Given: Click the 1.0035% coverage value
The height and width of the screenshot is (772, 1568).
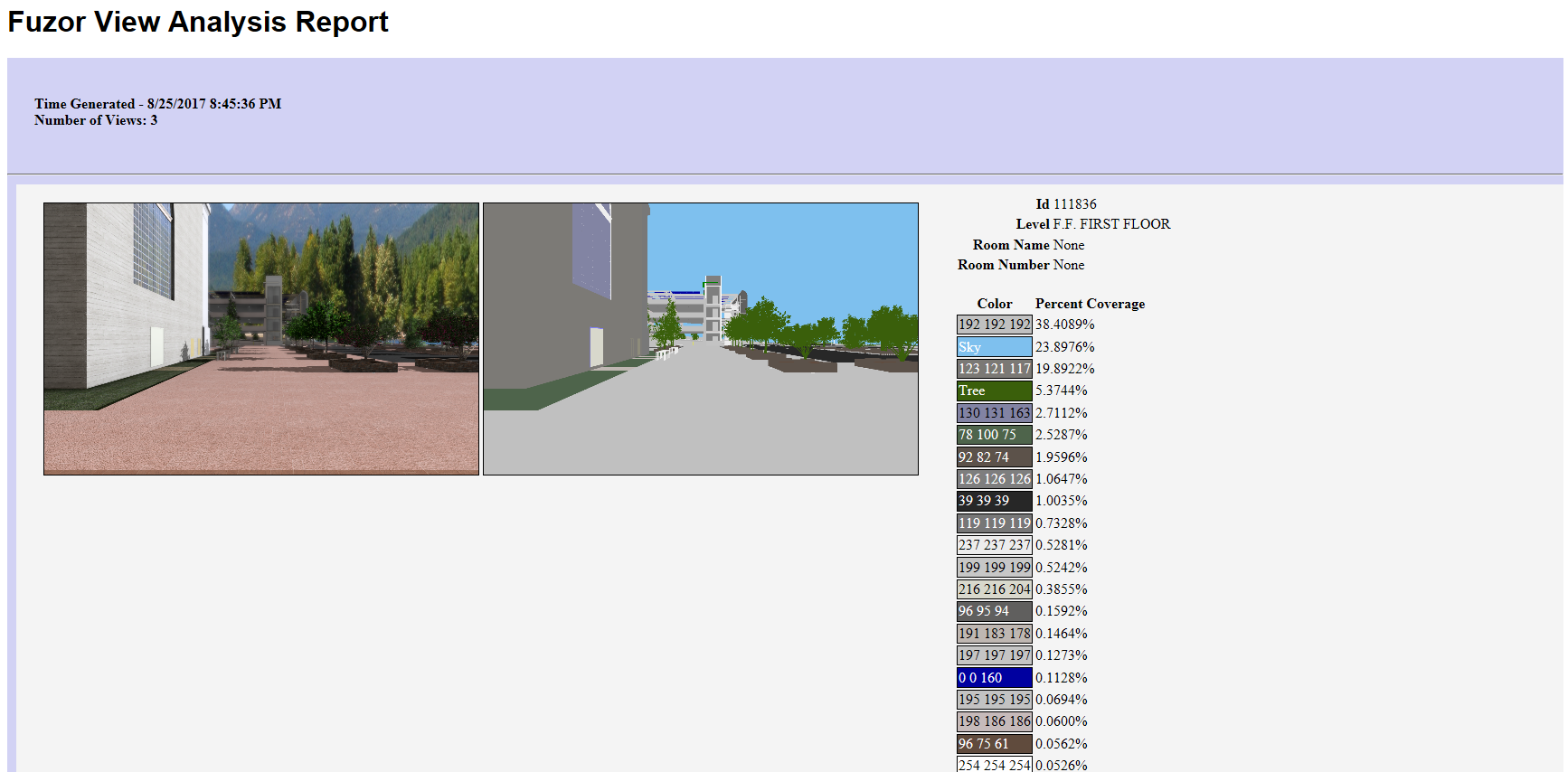Looking at the screenshot, I should point(1062,501).
